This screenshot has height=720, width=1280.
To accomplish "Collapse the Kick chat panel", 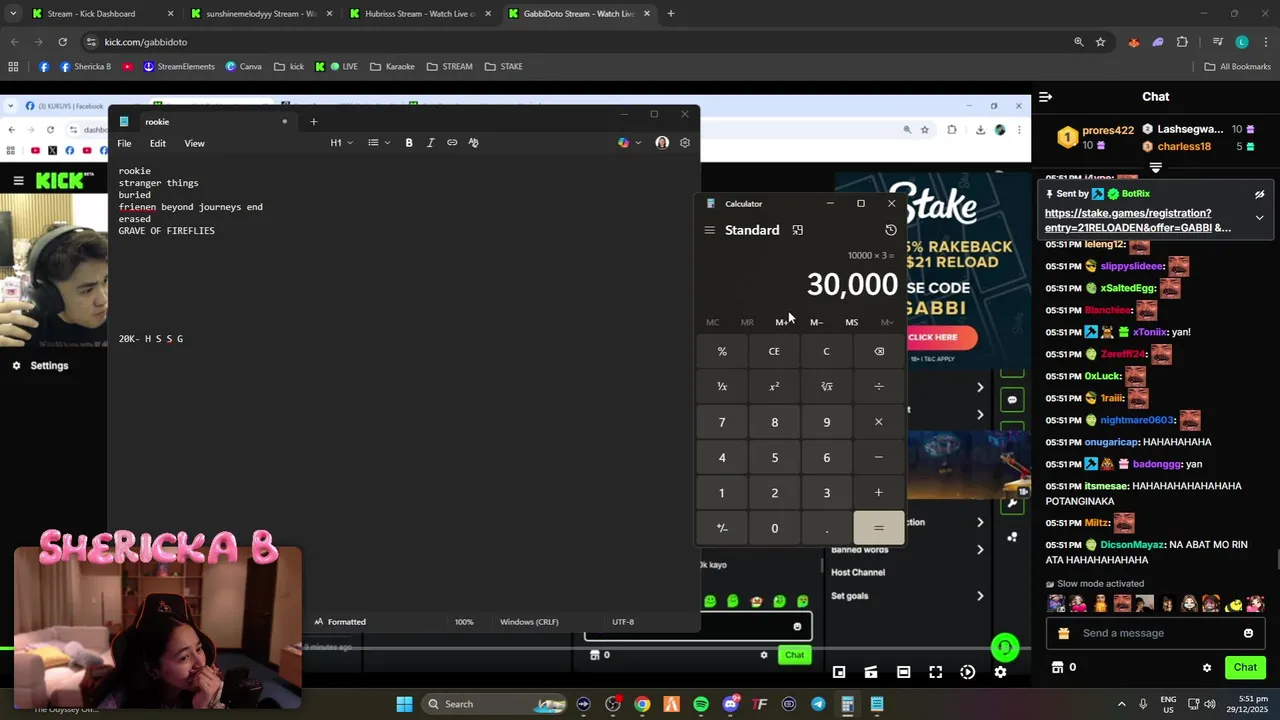I will pos(1045,97).
